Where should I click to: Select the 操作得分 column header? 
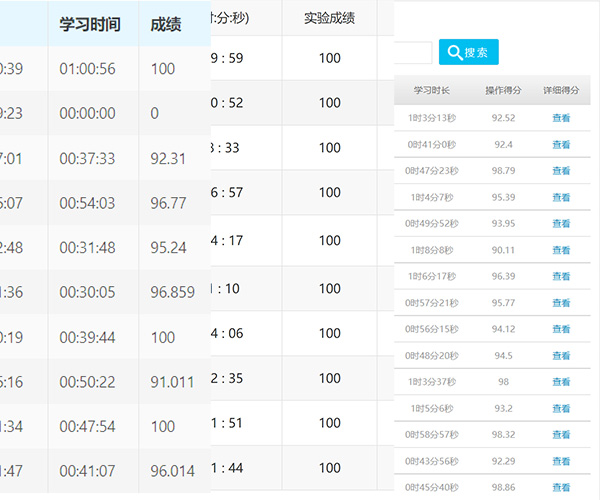click(503, 90)
